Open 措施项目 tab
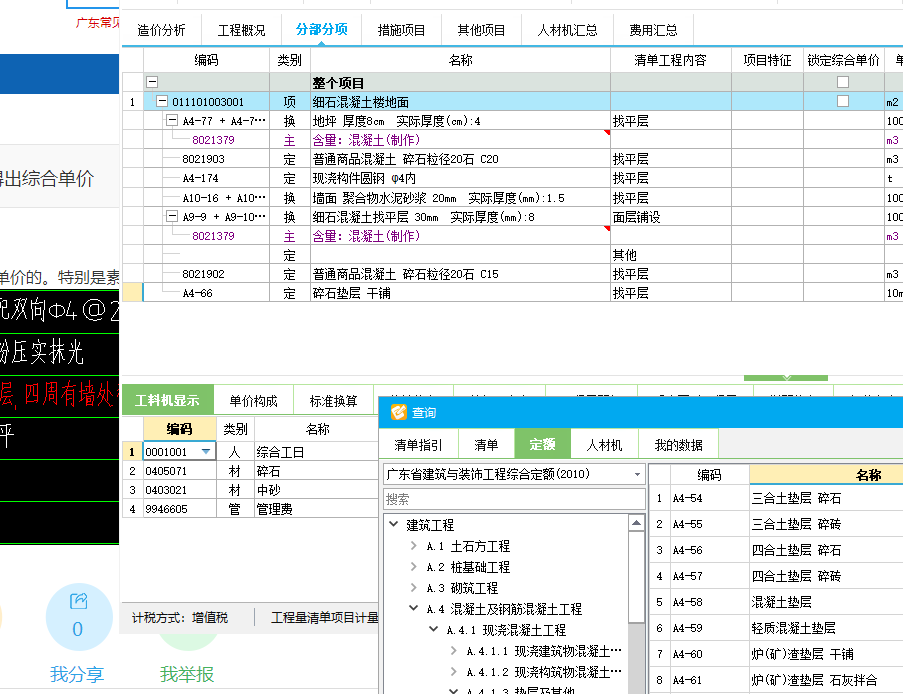This screenshot has width=903, height=694. [x=401, y=30]
